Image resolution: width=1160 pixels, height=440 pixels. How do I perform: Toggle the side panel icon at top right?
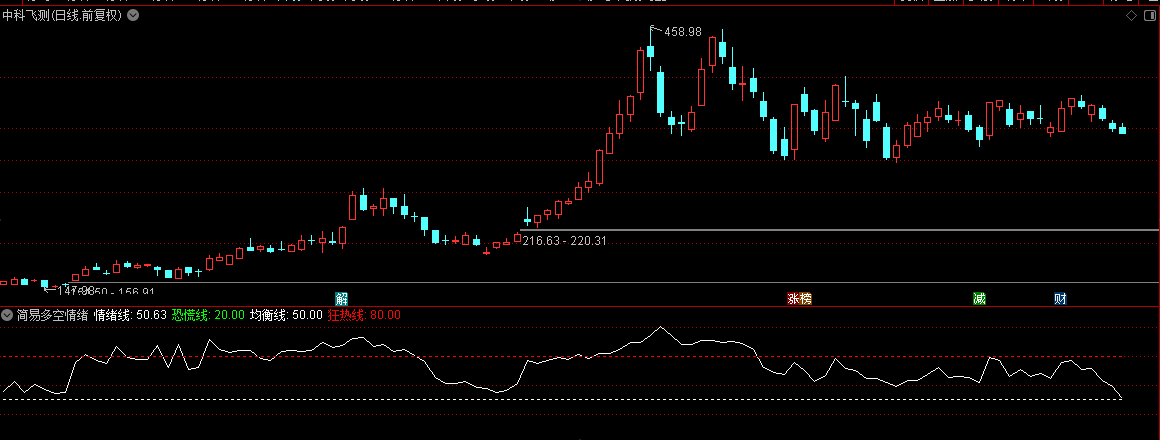(1150, 16)
